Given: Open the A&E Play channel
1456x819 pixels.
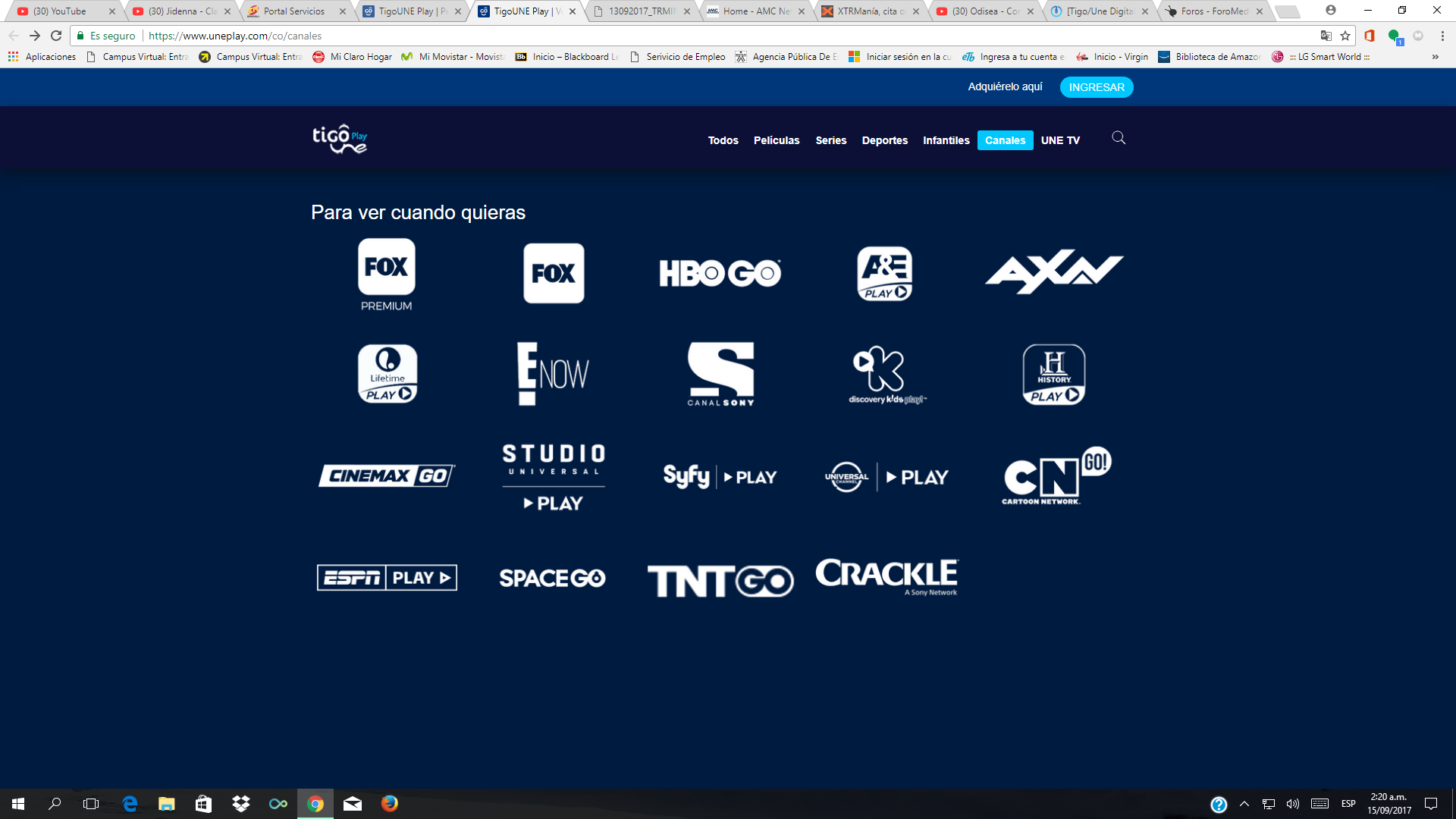Looking at the screenshot, I should pyautogui.click(x=884, y=274).
